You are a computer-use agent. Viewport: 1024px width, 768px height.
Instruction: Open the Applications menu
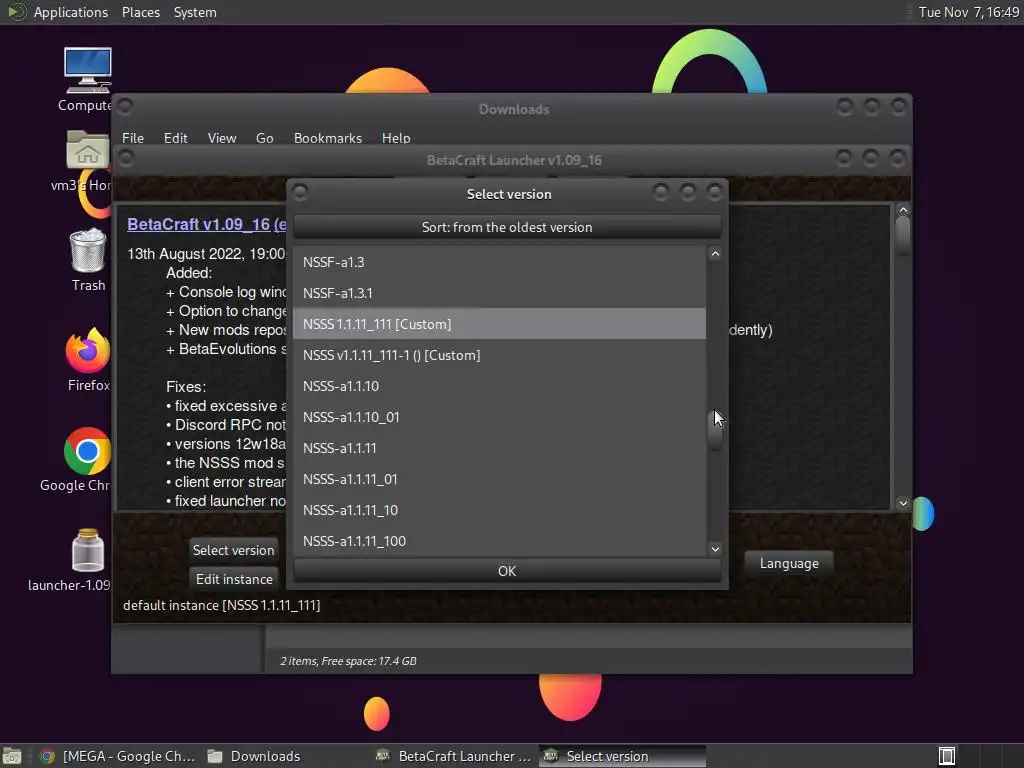point(71,12)
